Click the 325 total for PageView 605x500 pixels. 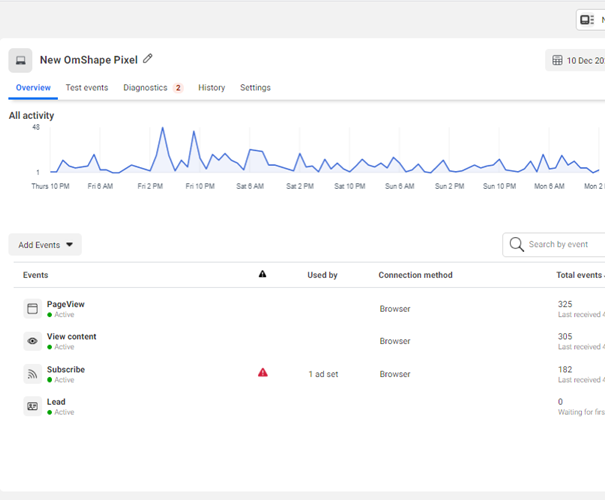tap(565, 304)
